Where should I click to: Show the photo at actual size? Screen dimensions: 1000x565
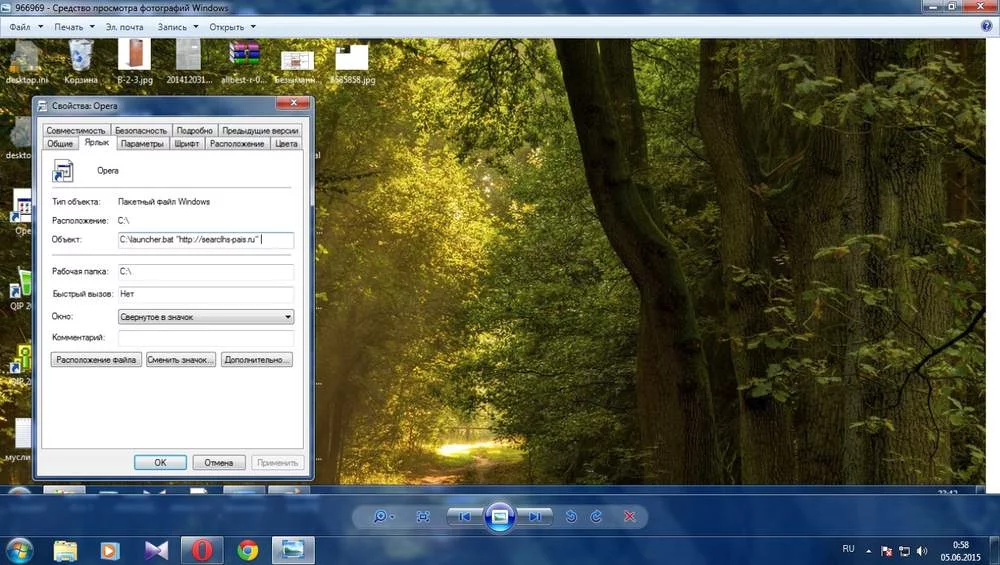click(423, 516)
